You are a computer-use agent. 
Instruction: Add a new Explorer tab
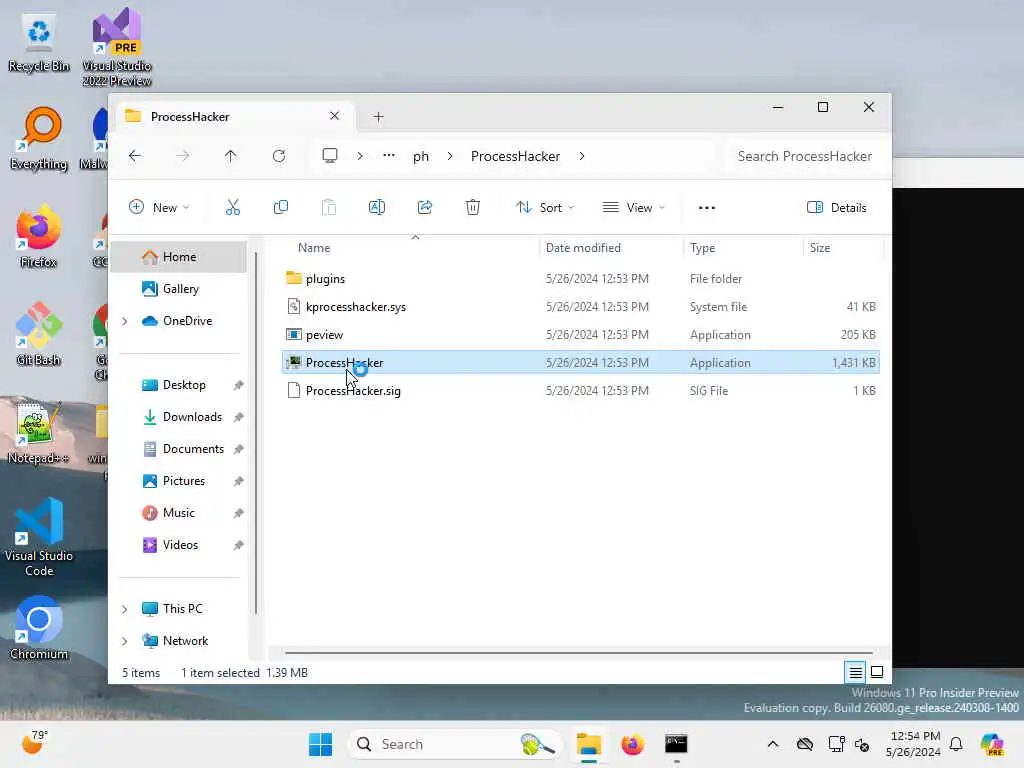(378, 117)
